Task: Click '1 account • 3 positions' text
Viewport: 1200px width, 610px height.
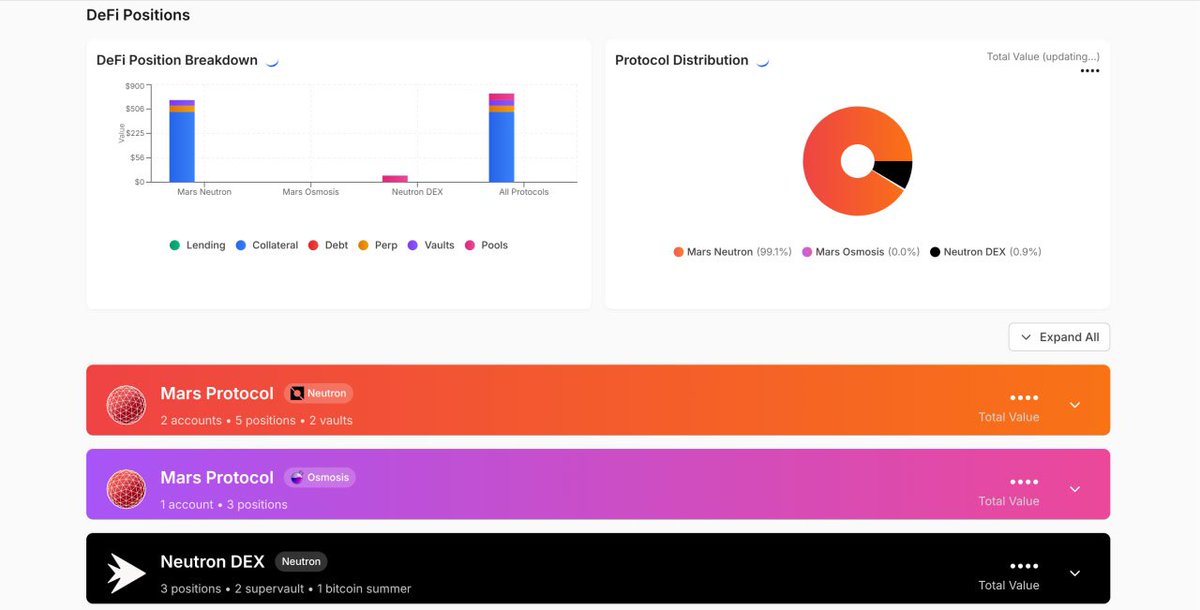Action: [x=224, y=504]
